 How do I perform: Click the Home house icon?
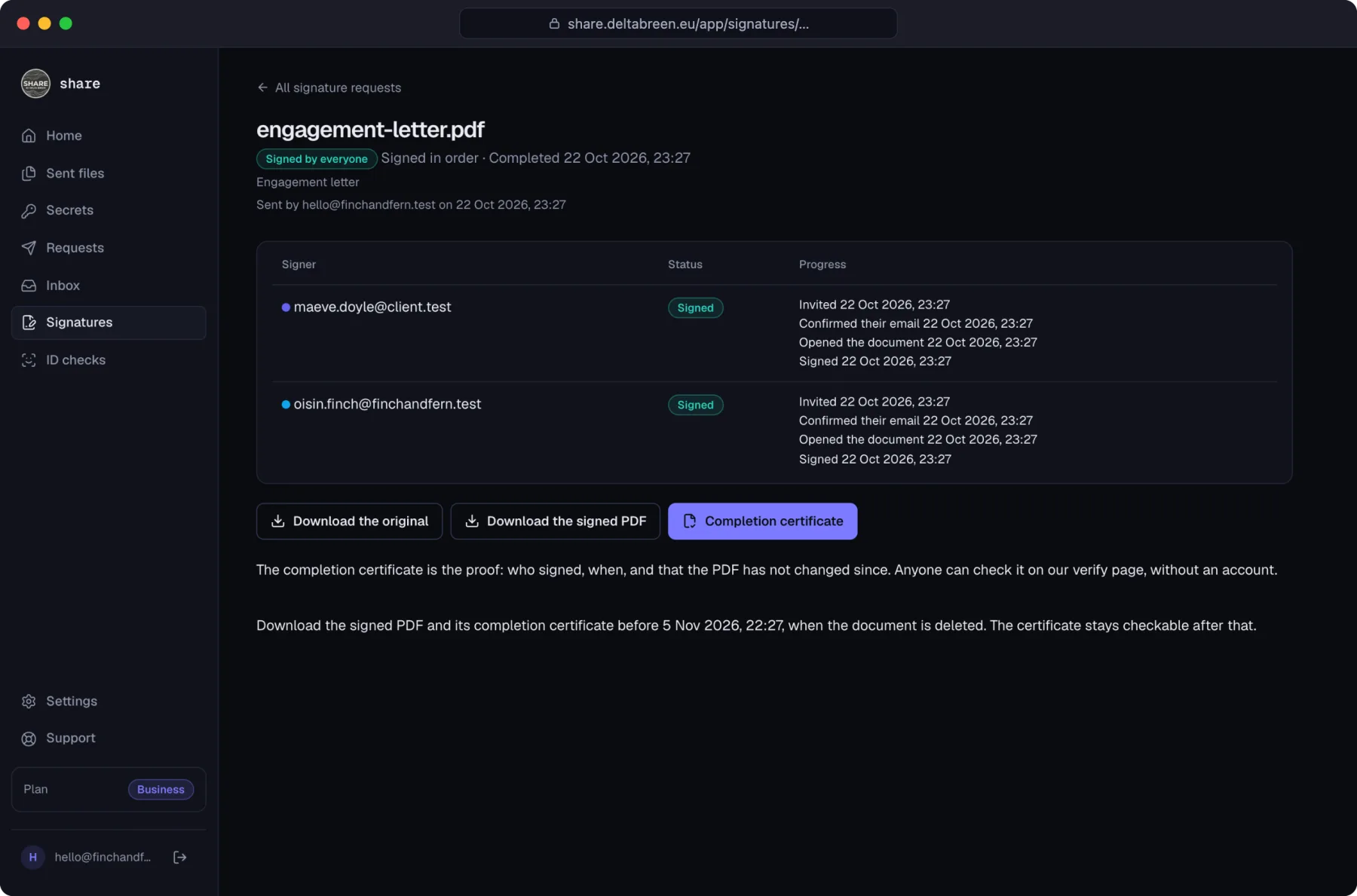(29, 136)
